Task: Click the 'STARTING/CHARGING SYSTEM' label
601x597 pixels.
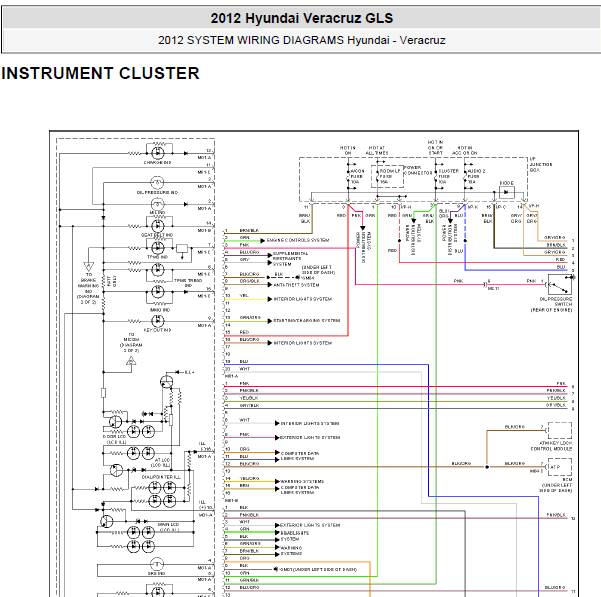Action: [307, 321]
